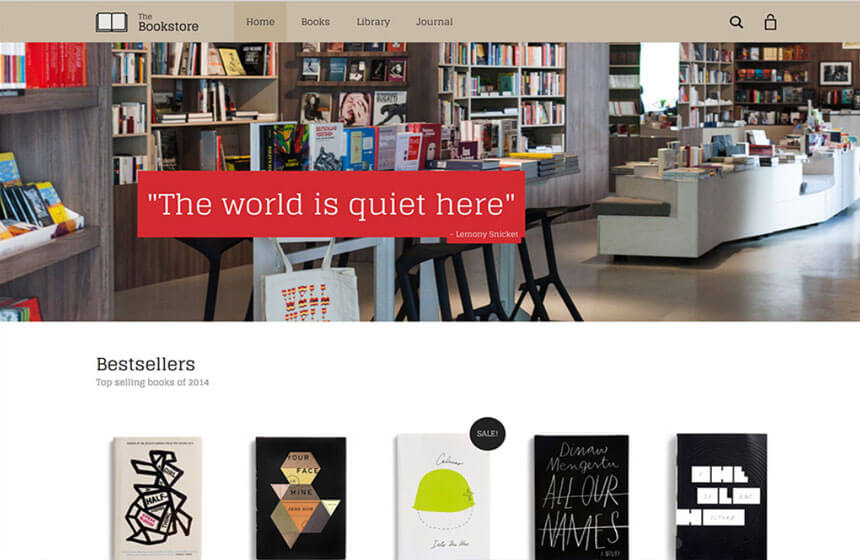Open the origami dog book cover
The width and height of the screenshot is (860, 560).
158,498
